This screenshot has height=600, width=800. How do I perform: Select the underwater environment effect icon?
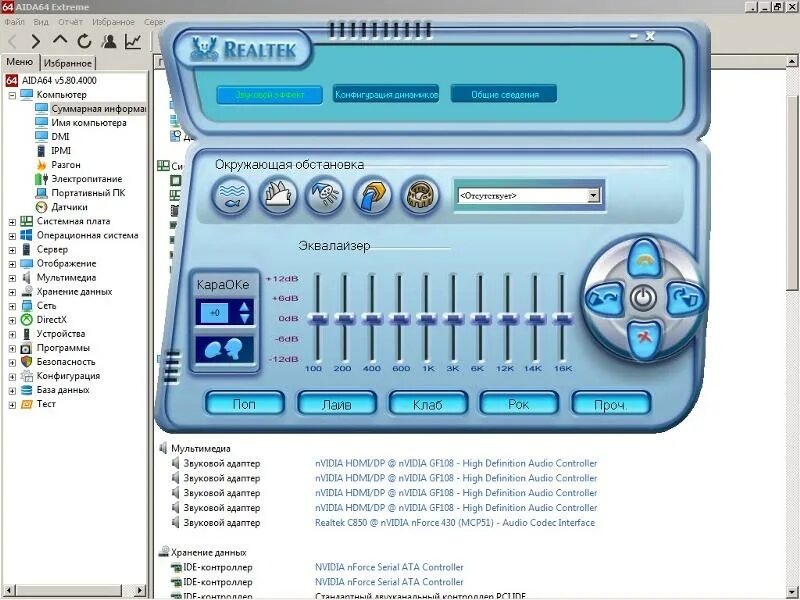(231, 195)
